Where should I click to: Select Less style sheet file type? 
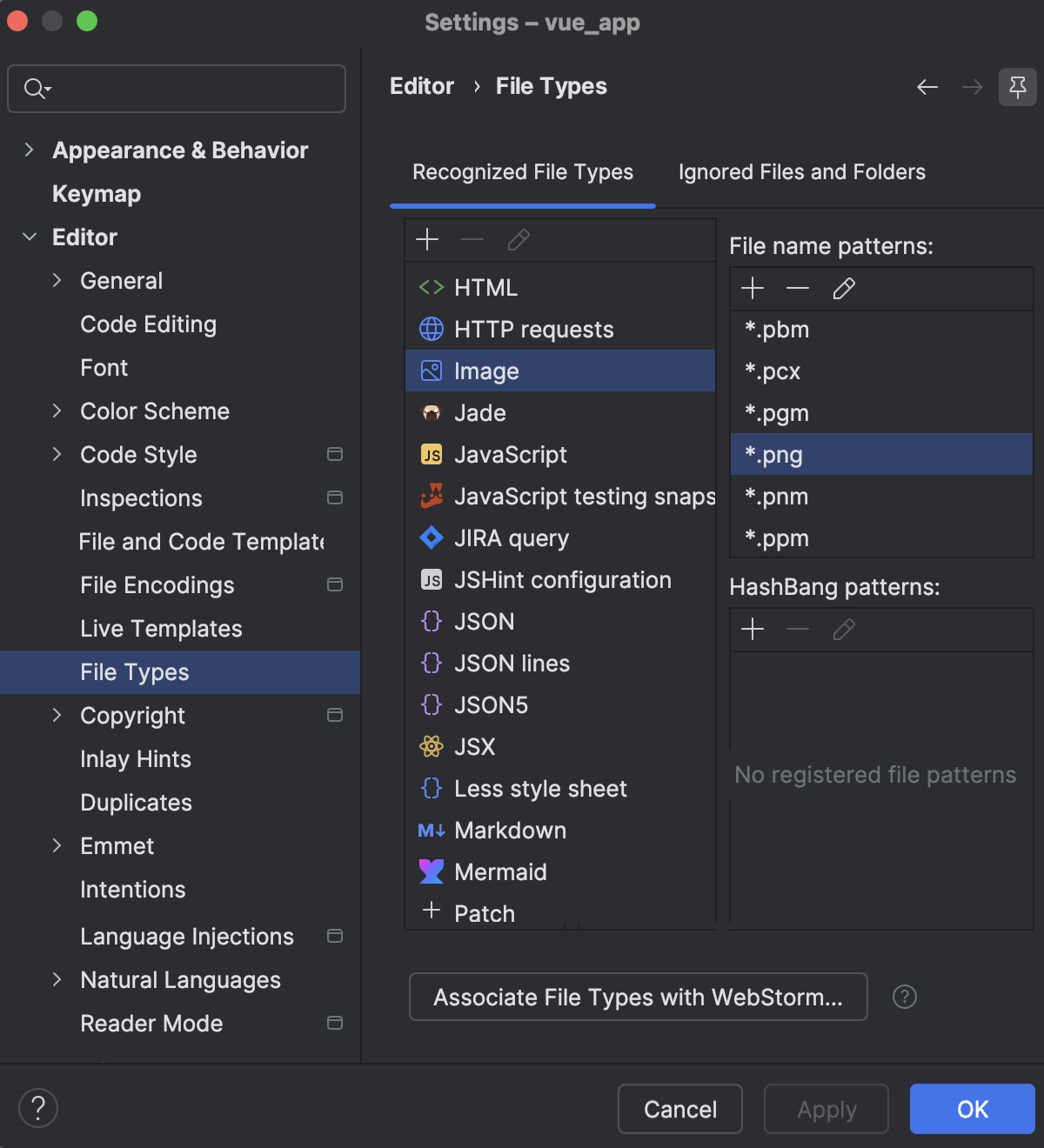click(560, 789)
